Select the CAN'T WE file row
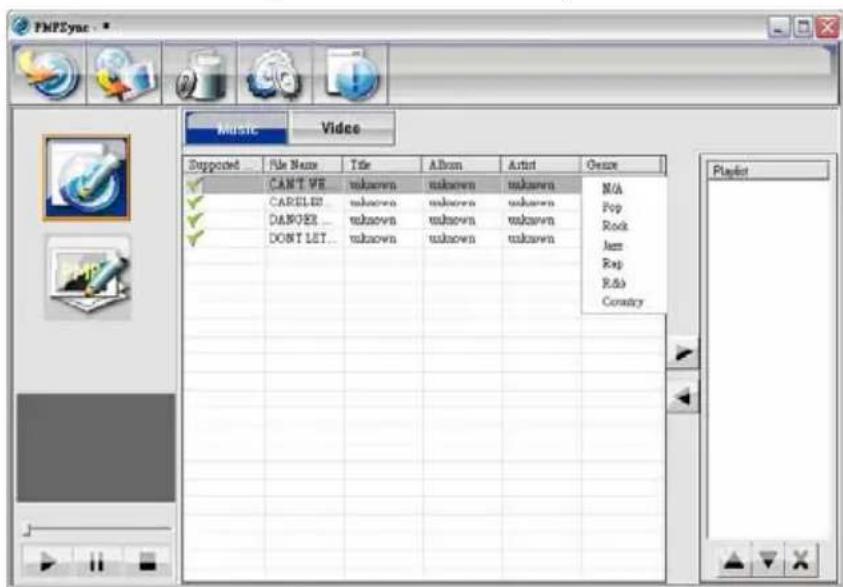The image size is (843, 587). coord(383,184)
